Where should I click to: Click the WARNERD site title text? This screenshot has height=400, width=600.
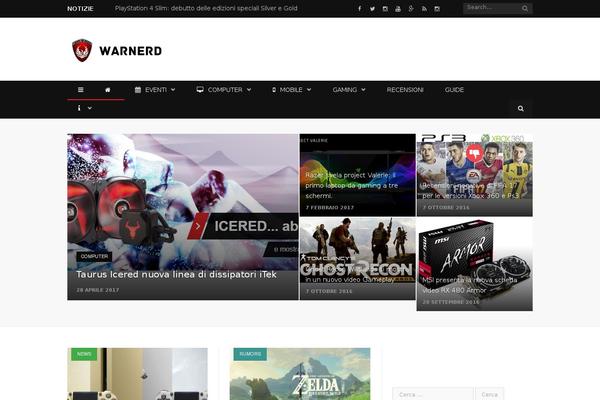[130, 51]
